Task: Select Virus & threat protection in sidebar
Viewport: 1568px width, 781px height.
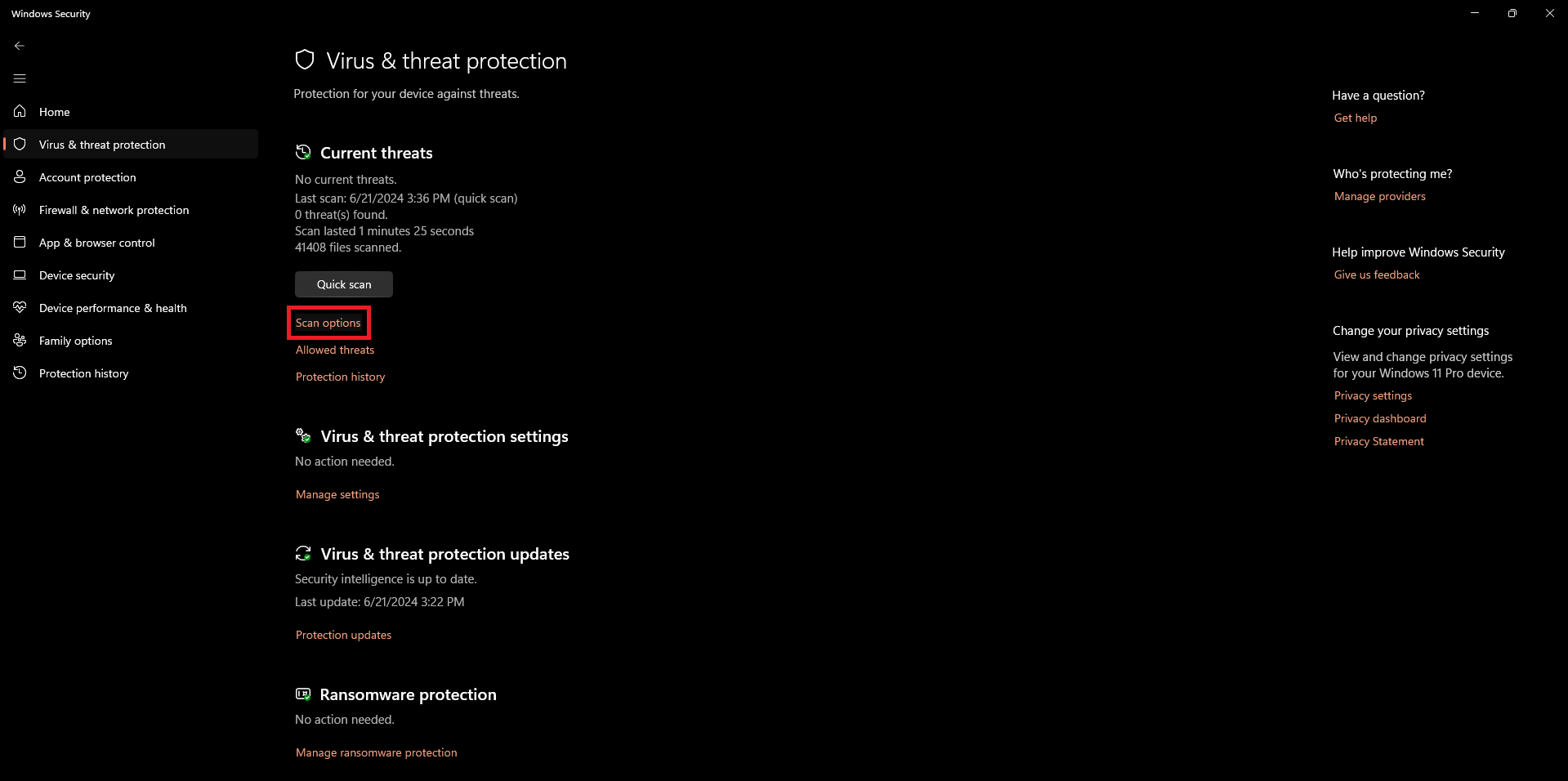Action: coord(102,145)
